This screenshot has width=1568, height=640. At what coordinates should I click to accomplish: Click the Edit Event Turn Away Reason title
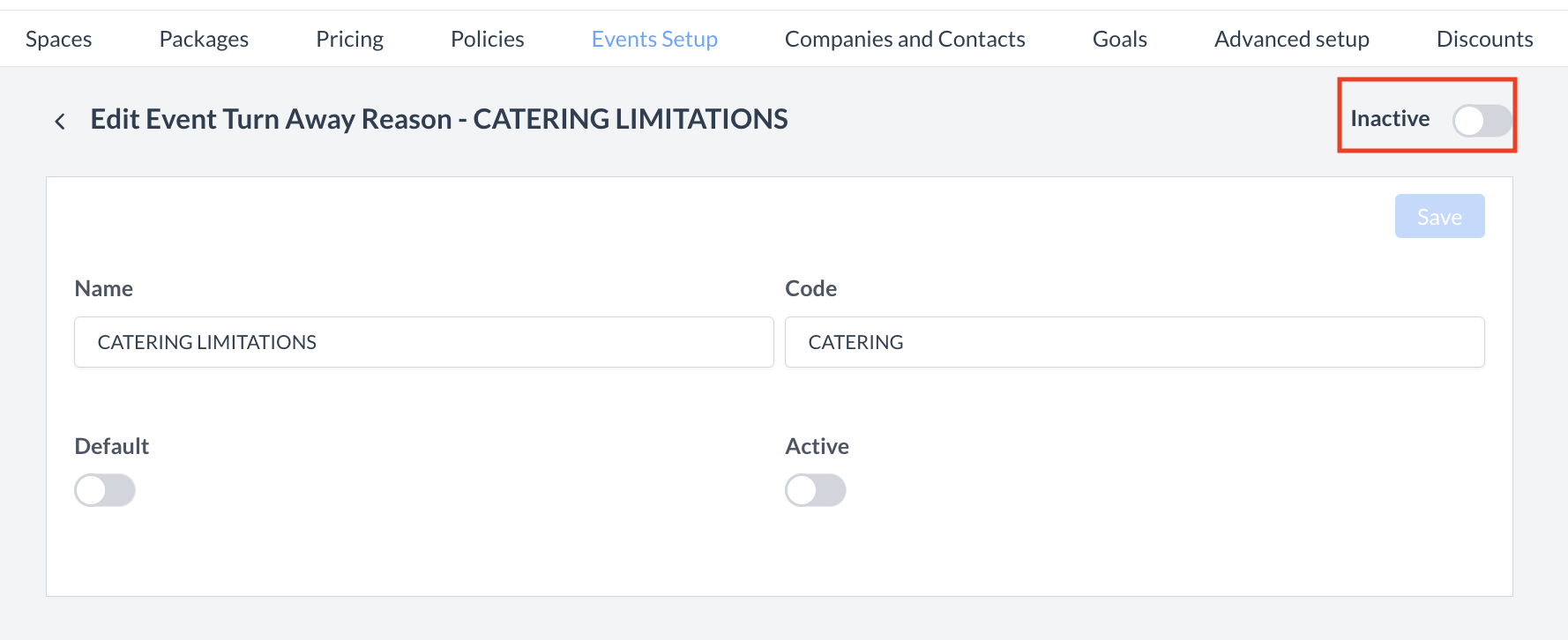tap(438, 119)
